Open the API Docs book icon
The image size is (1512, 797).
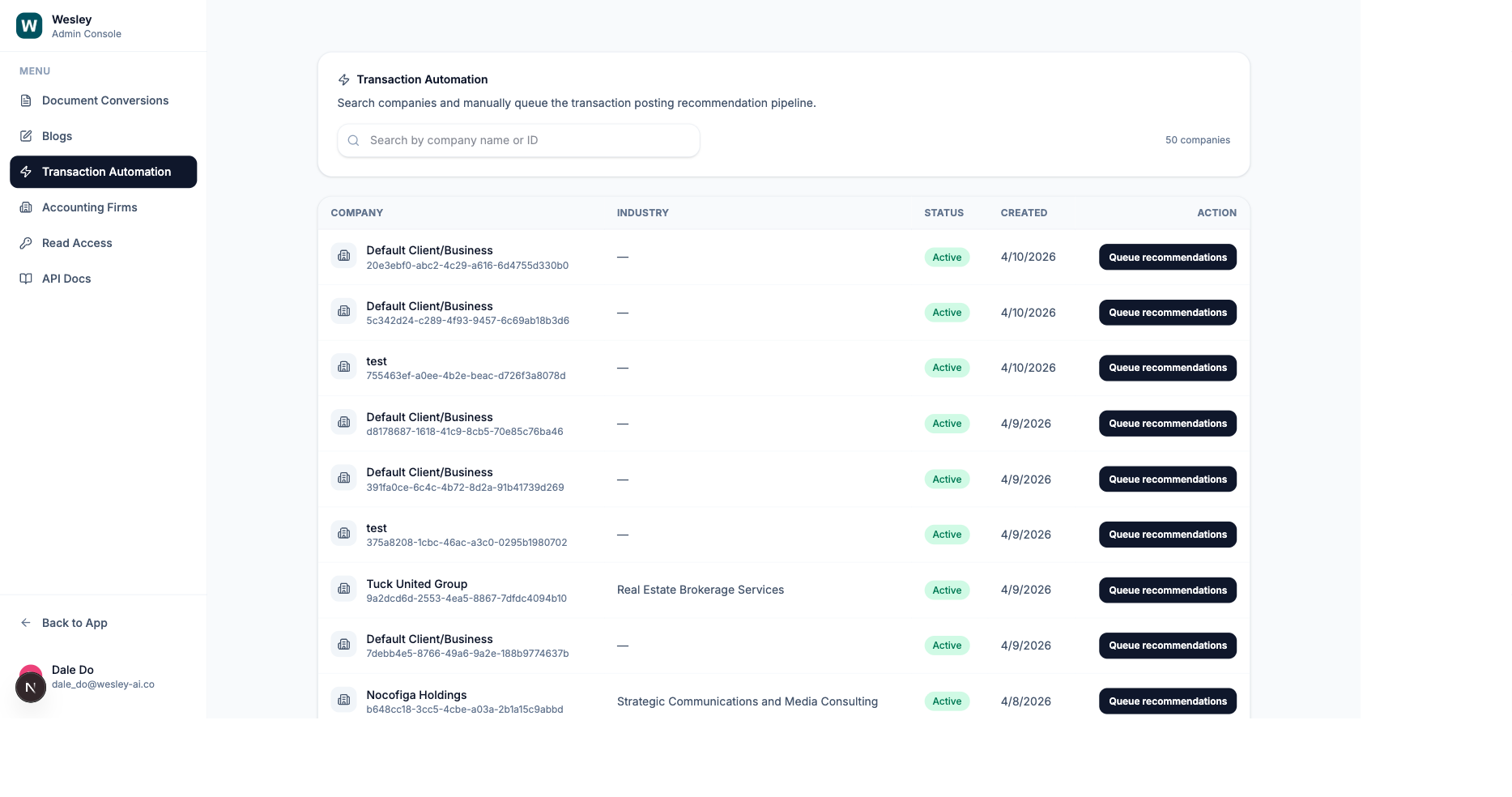27,279
